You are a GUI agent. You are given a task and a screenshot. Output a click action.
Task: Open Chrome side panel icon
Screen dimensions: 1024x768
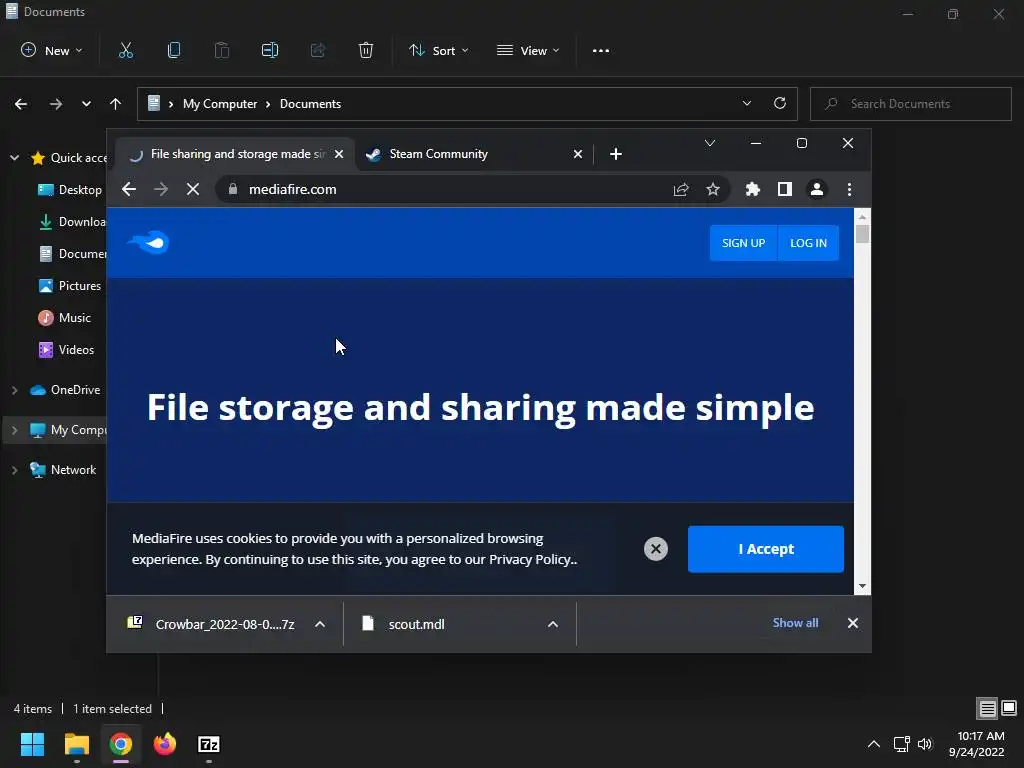click(x=785, y=189)
